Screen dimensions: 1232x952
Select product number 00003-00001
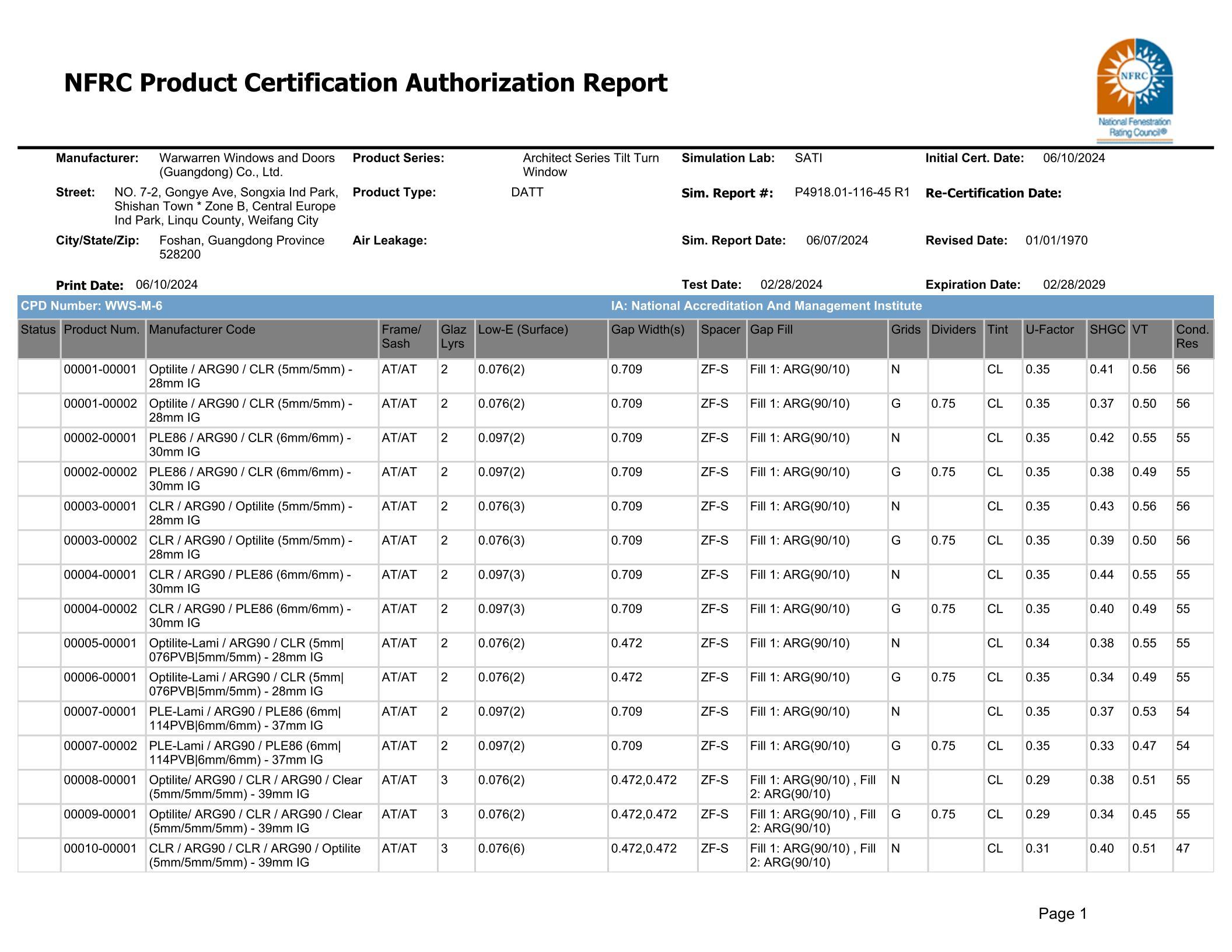tap(100, 506)
